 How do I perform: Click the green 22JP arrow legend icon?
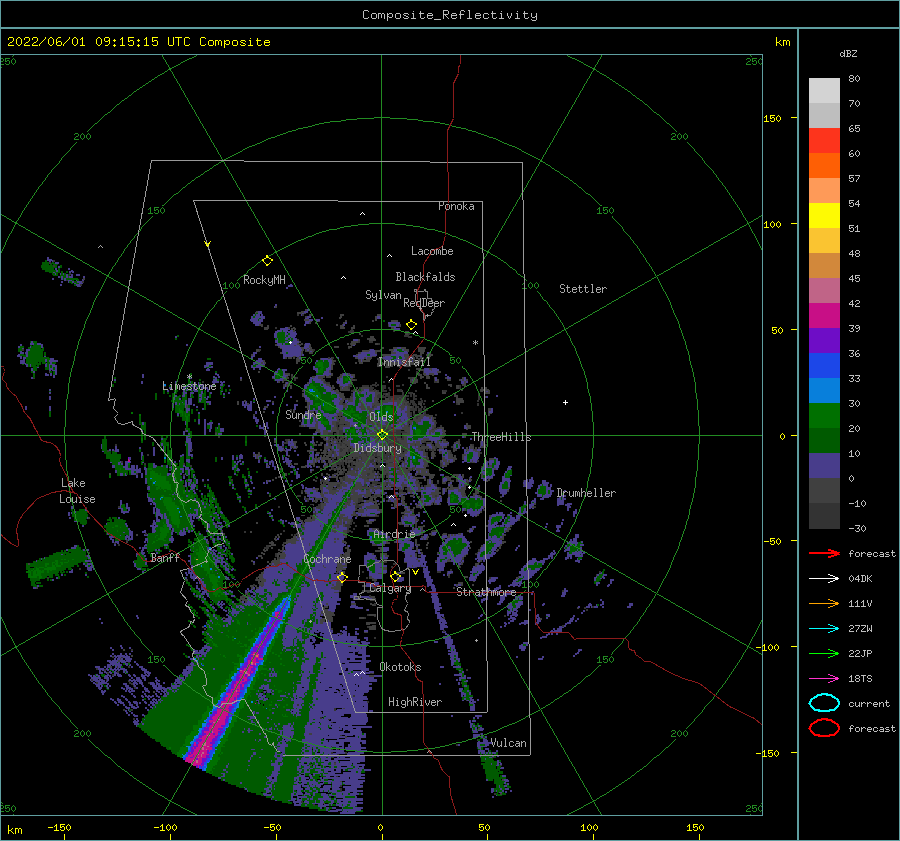click(x=824, y=653)
